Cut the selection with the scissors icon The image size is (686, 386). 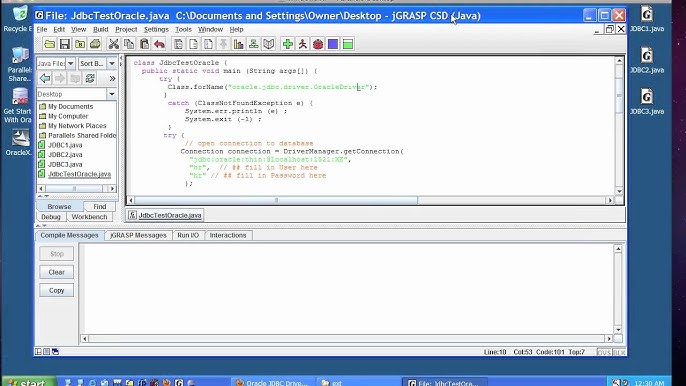coord(114,44)
